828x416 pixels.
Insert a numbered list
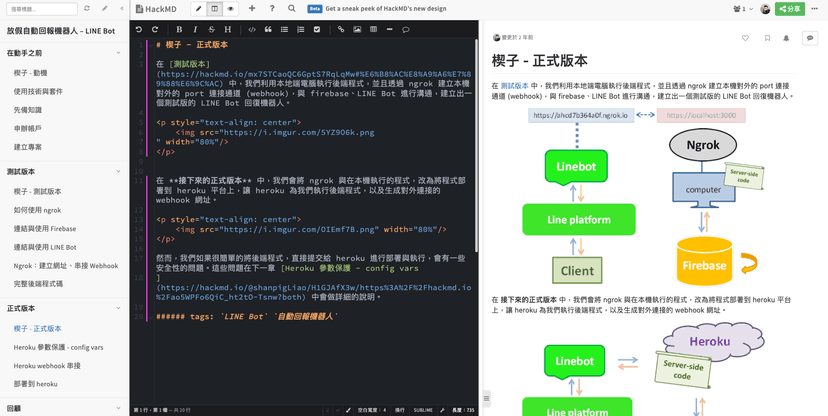click(300, 30)
